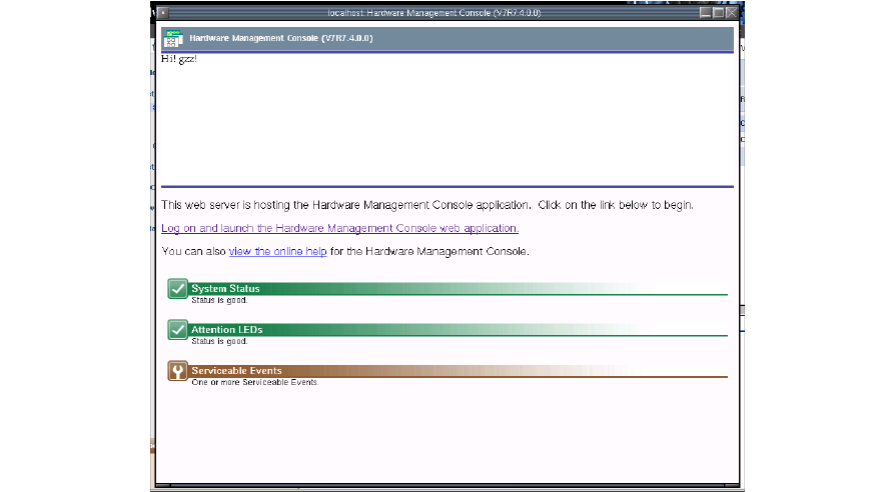This screenshot has width=893, height=492.
Task: Select the Attention LEDs header bar
Action: (459, 330)
